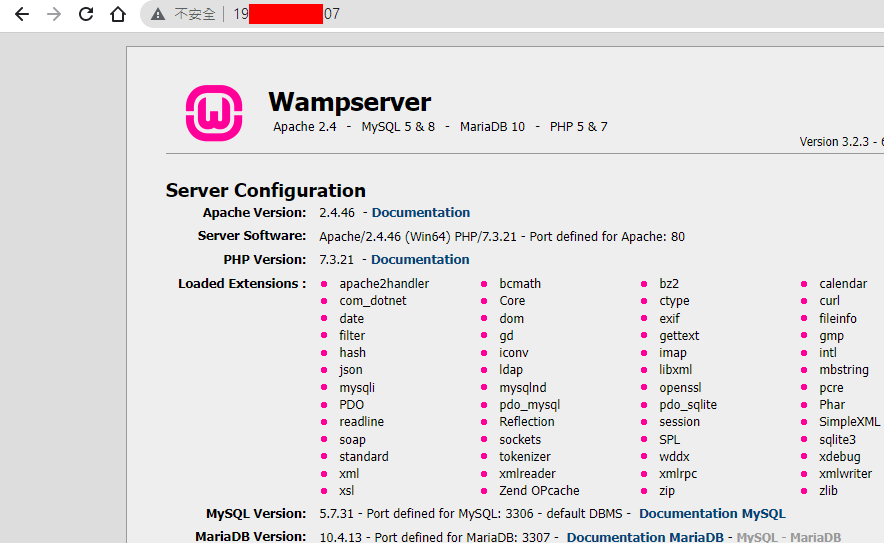The height and width of the screenshot is (543, 884).
Task: Click the ldap extension entry
Action: (511, 370)
